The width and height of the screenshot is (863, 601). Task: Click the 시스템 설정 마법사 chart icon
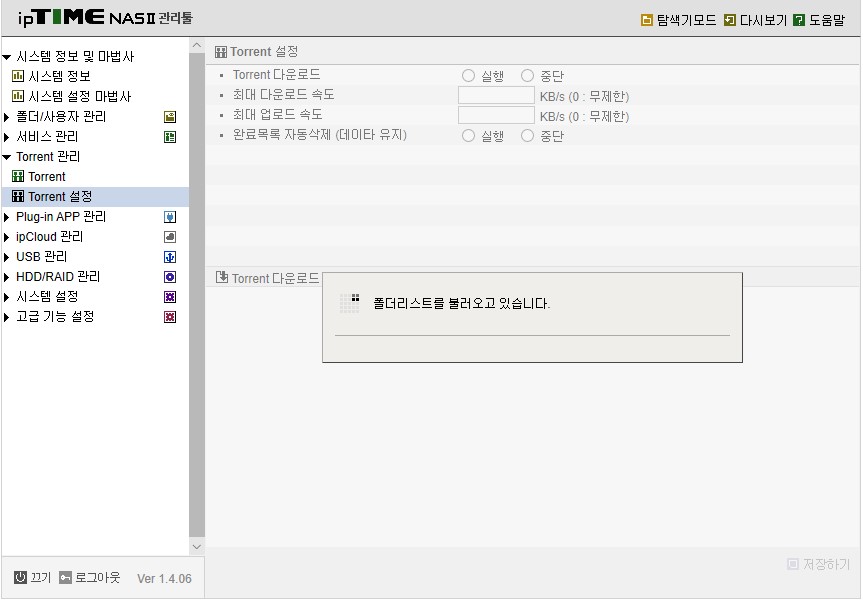pyautogui.click(x=18, y=96)
